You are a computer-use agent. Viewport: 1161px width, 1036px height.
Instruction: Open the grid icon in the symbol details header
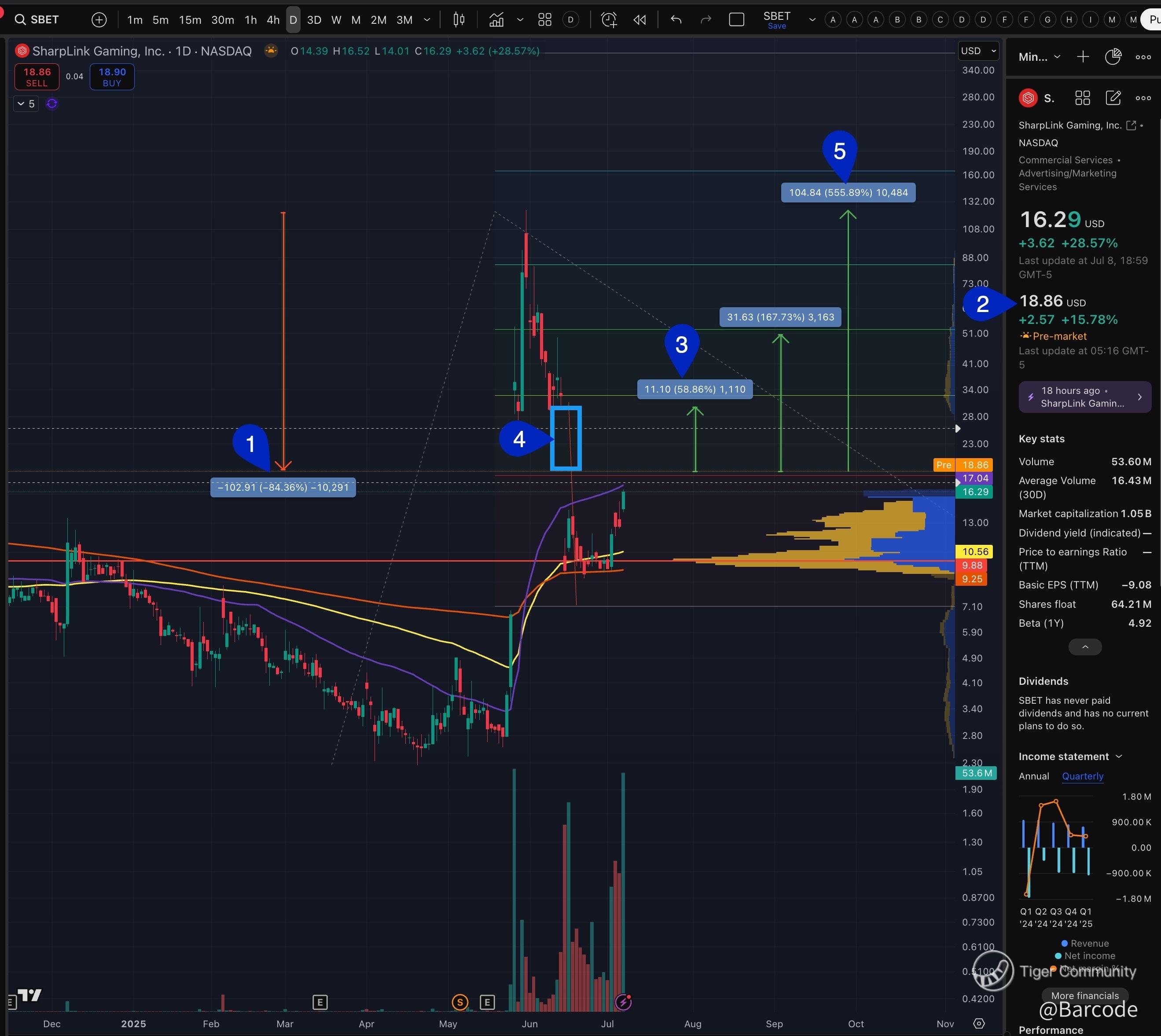(1083, 98)
